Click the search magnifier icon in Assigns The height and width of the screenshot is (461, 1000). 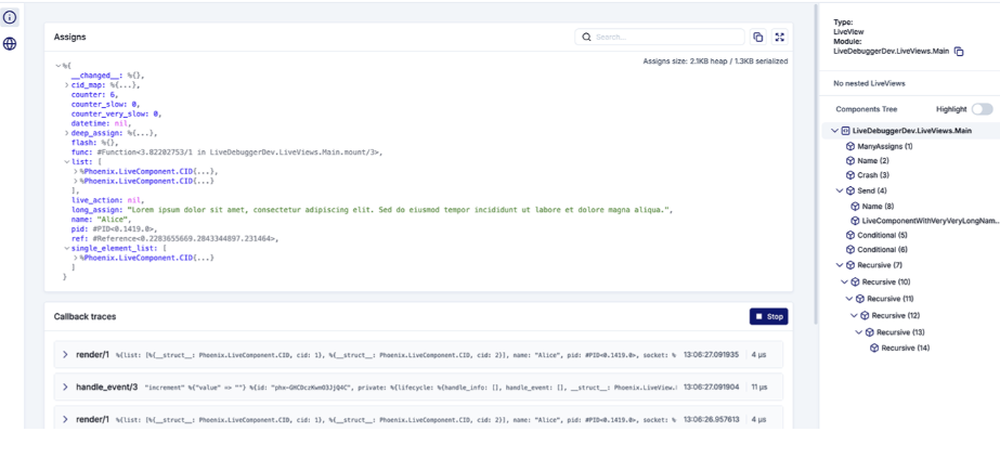click(x=587, y=37)
